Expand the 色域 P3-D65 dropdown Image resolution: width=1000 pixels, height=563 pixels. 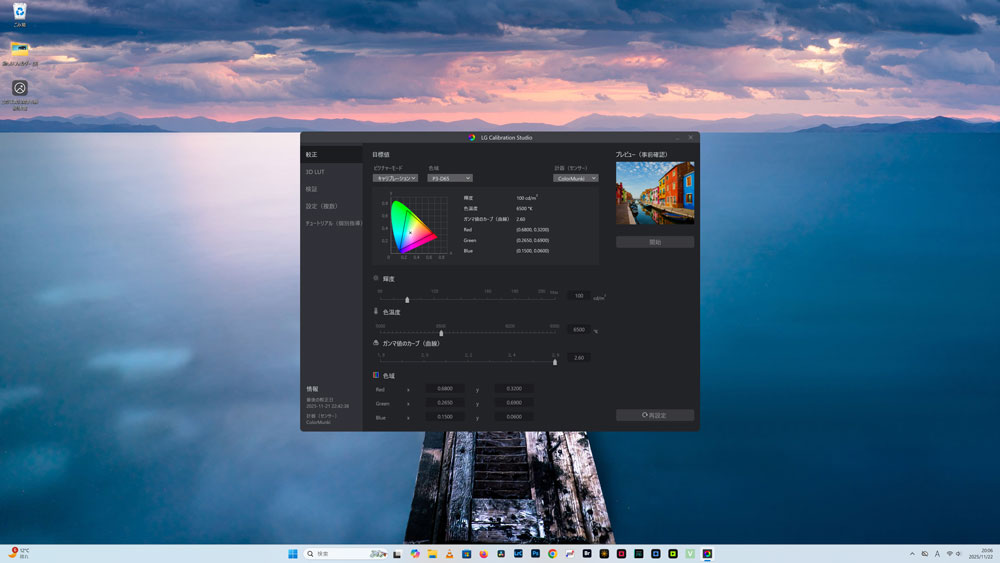450,178
